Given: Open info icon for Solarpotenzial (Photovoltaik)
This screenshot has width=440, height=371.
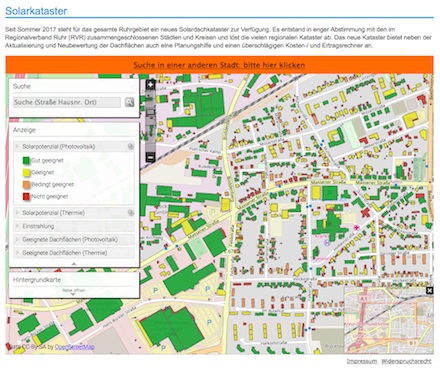Looking at the screenshot, I should [x=131, y=146].
